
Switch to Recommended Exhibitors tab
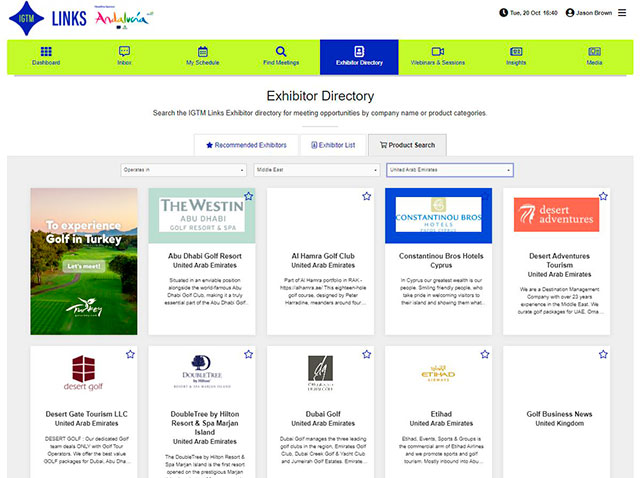point(247,145)
